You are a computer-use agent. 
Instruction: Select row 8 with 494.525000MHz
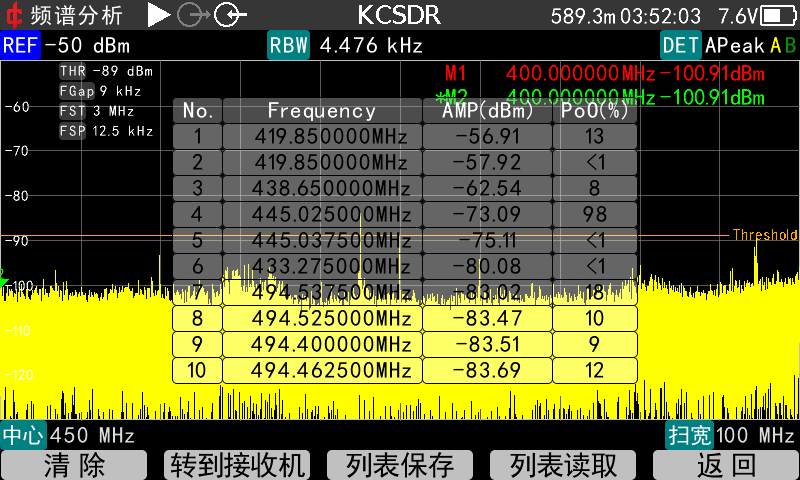[x=405, y=318]
